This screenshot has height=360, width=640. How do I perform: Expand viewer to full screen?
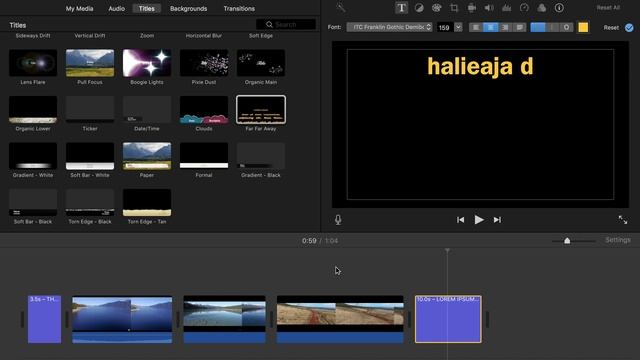click(623, 220)
